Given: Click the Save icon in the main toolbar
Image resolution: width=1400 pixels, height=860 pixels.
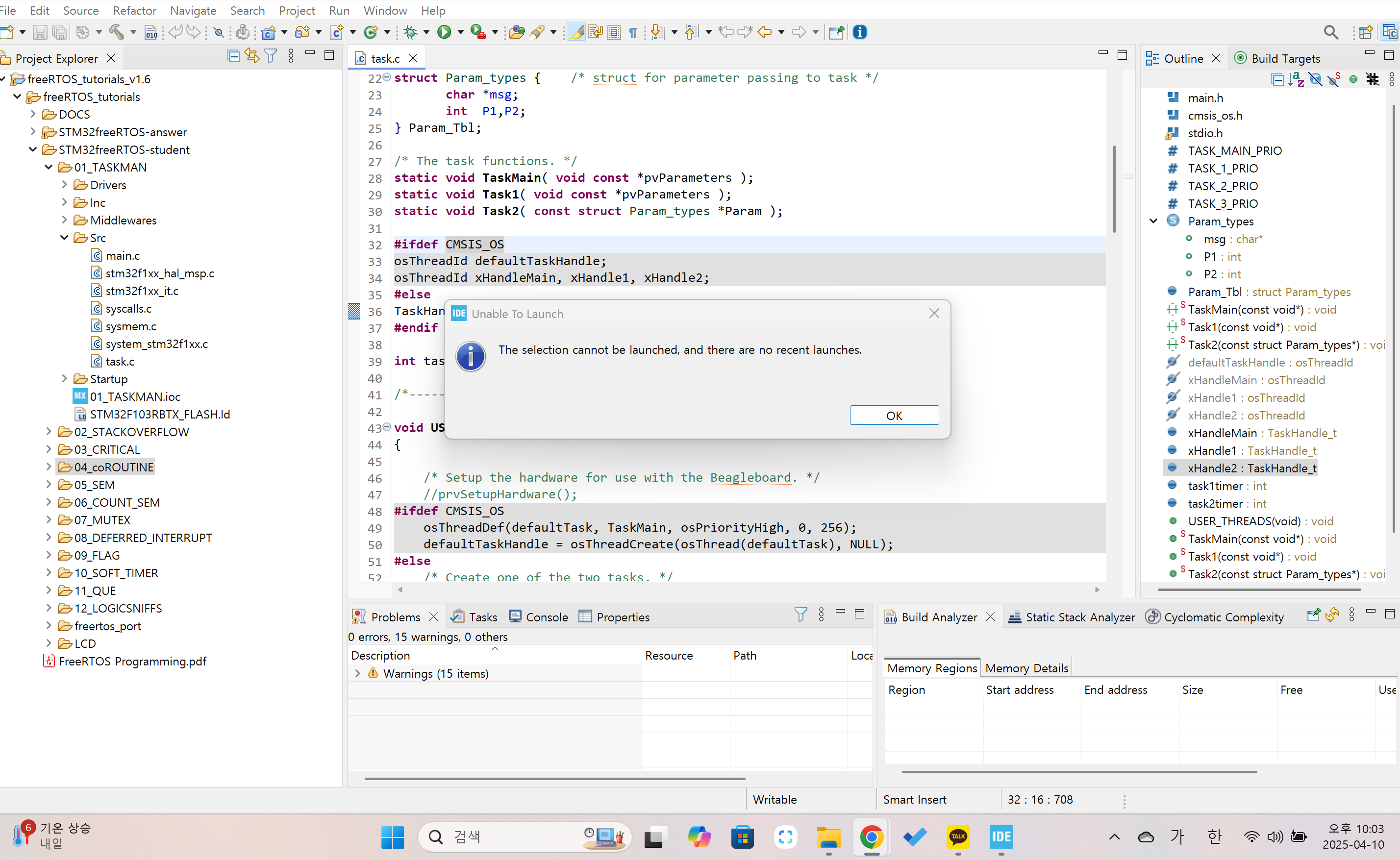Looking at the screenshot, I should tap(39, 32).
